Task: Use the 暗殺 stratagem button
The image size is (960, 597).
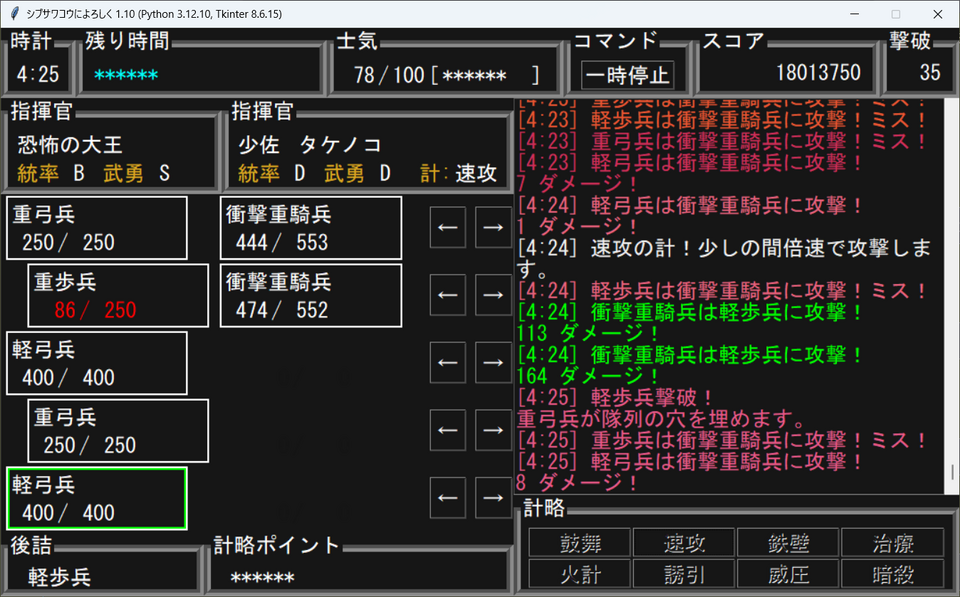Action: pyautogui.click(x=892, y=573)
